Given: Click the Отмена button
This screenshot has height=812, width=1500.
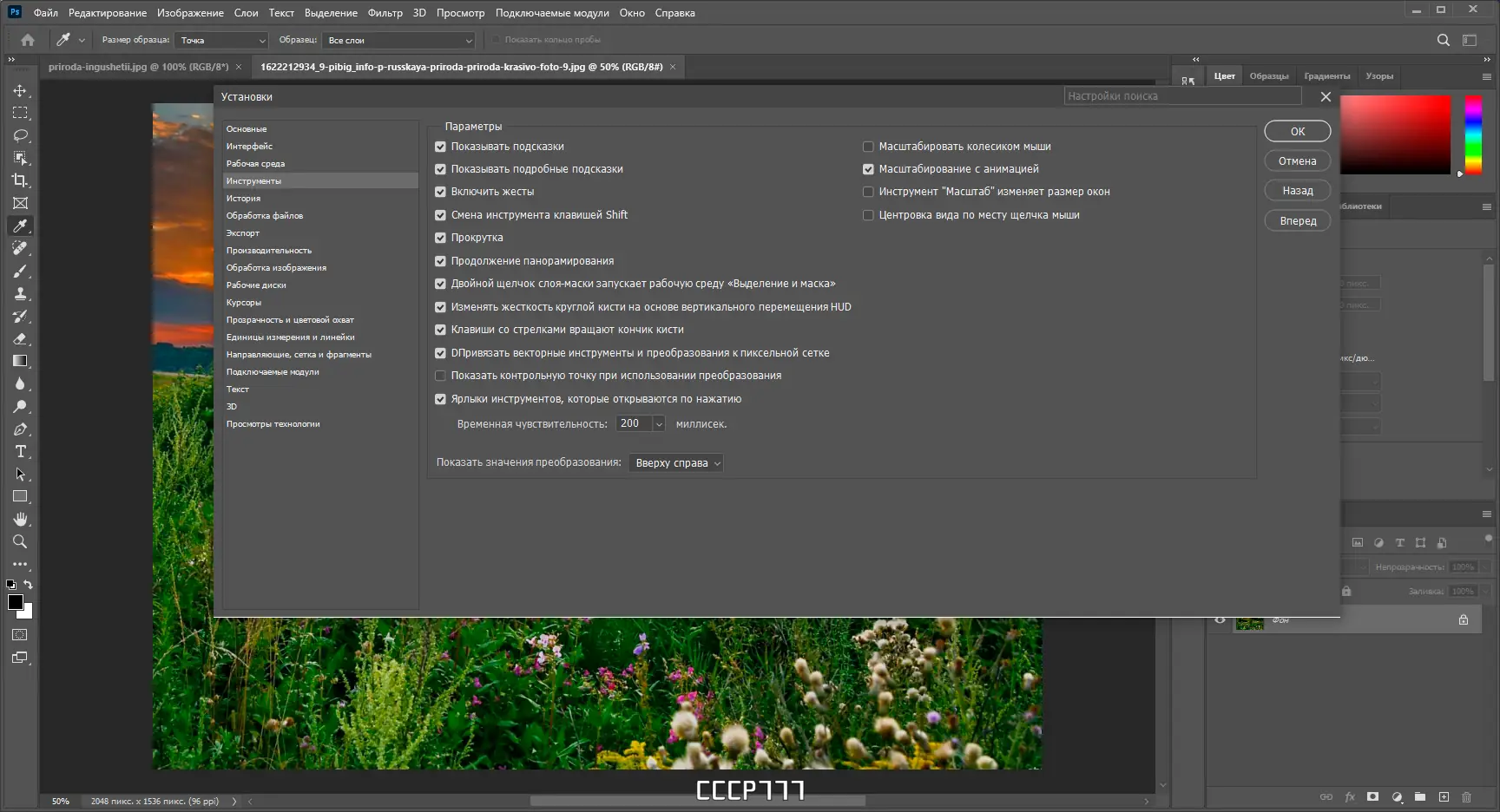Looking at the screenshot, I should 1298,161.
